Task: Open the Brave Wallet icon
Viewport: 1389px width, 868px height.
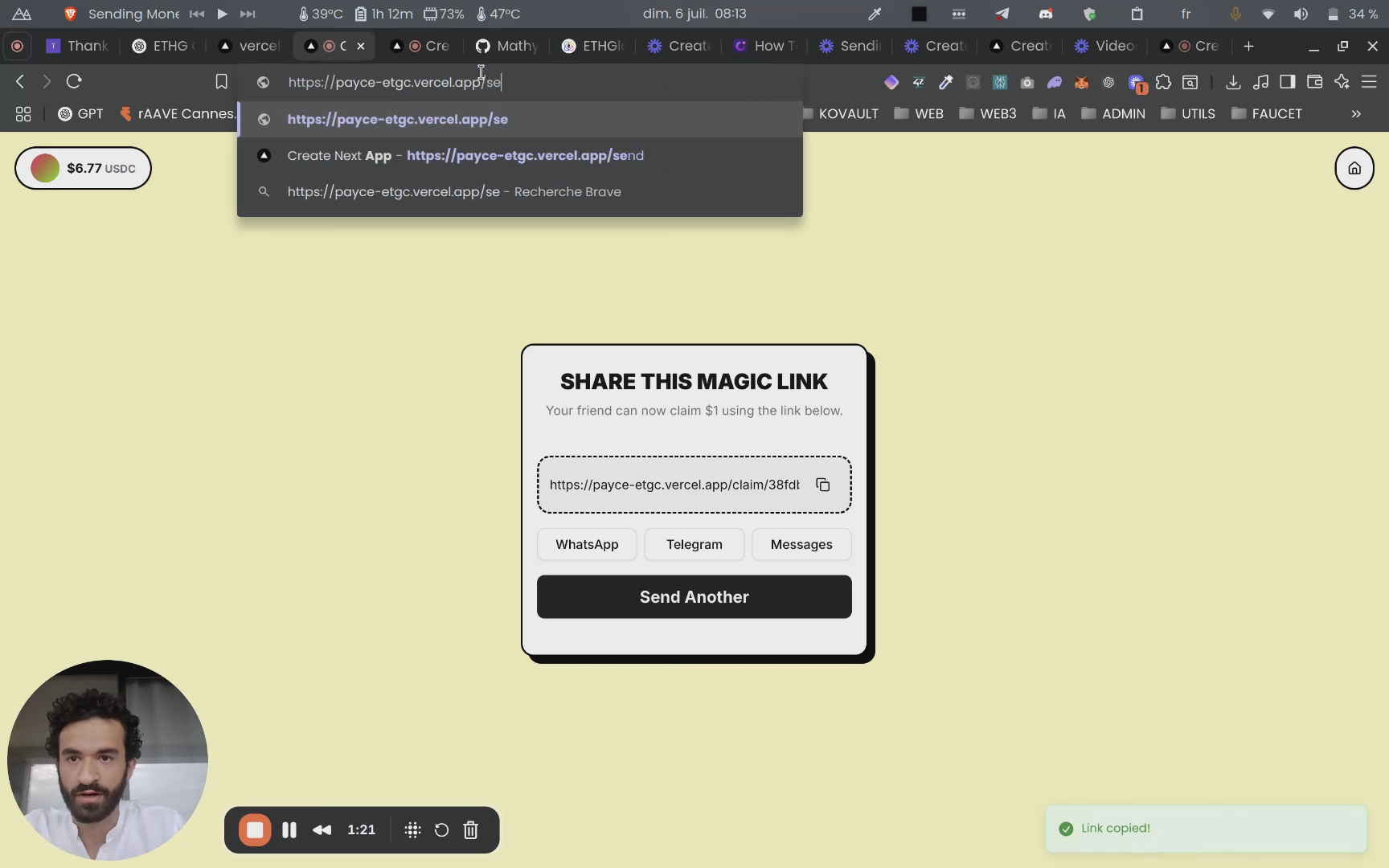Action: tap(1315, 82)
